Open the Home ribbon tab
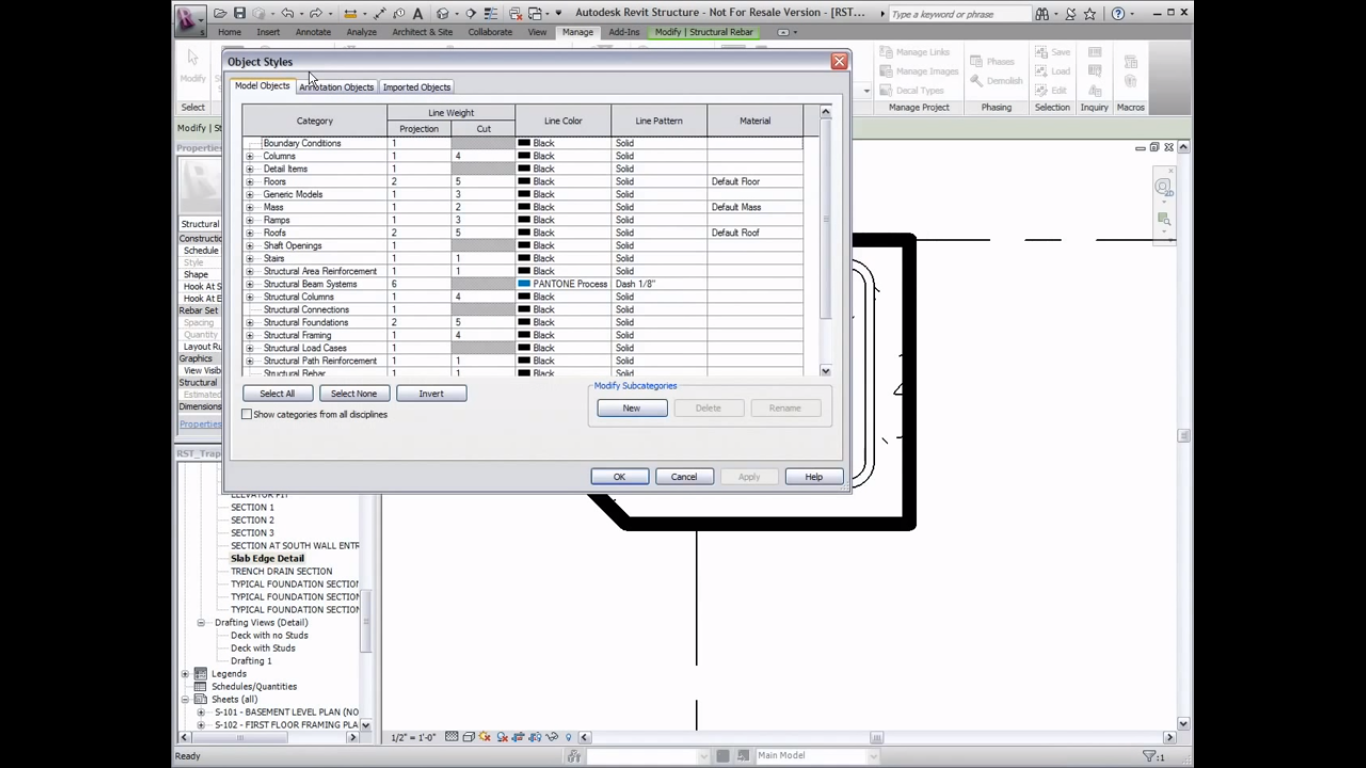 point(229,32)
